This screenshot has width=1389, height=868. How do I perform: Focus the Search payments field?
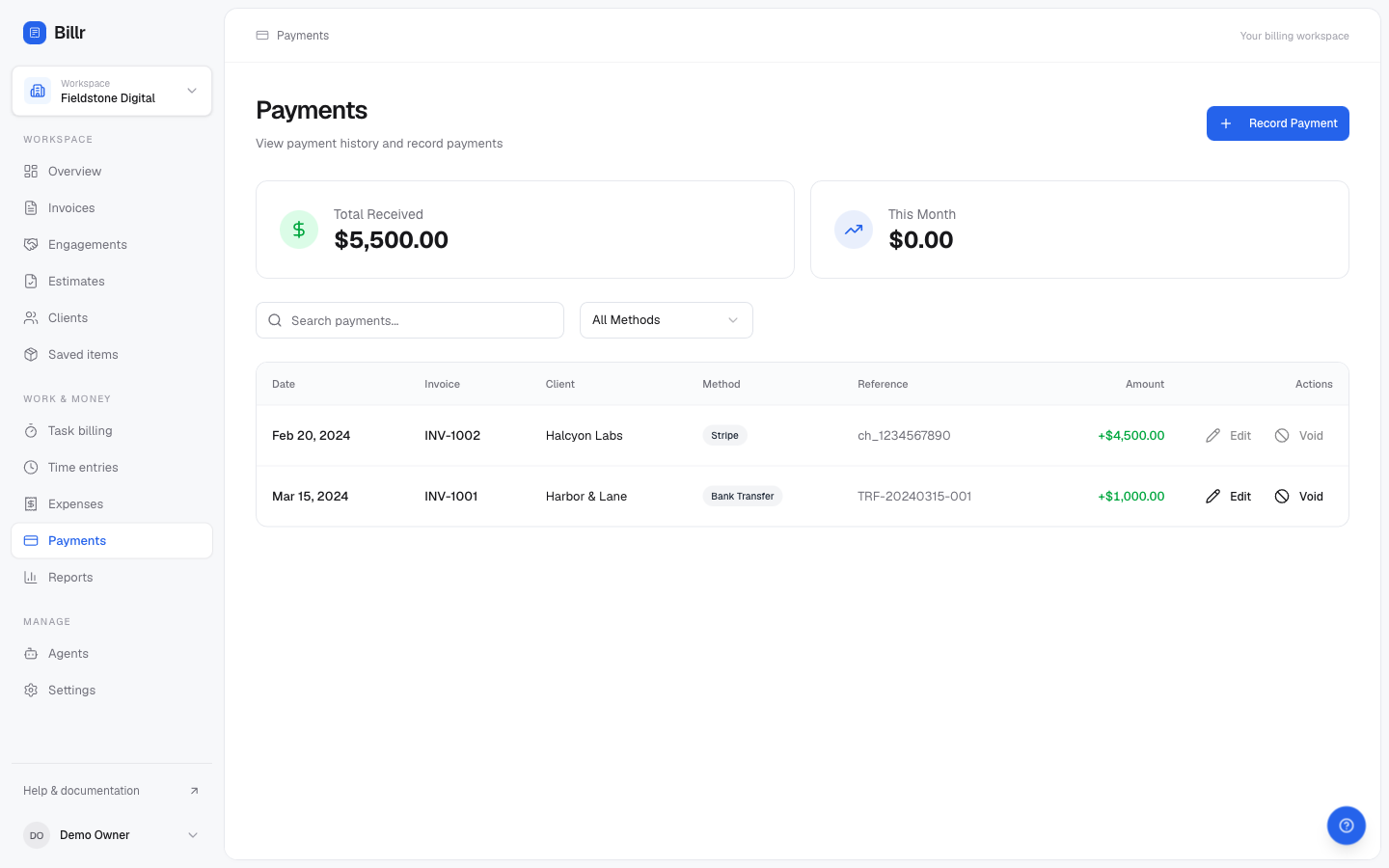click(410, 320)
